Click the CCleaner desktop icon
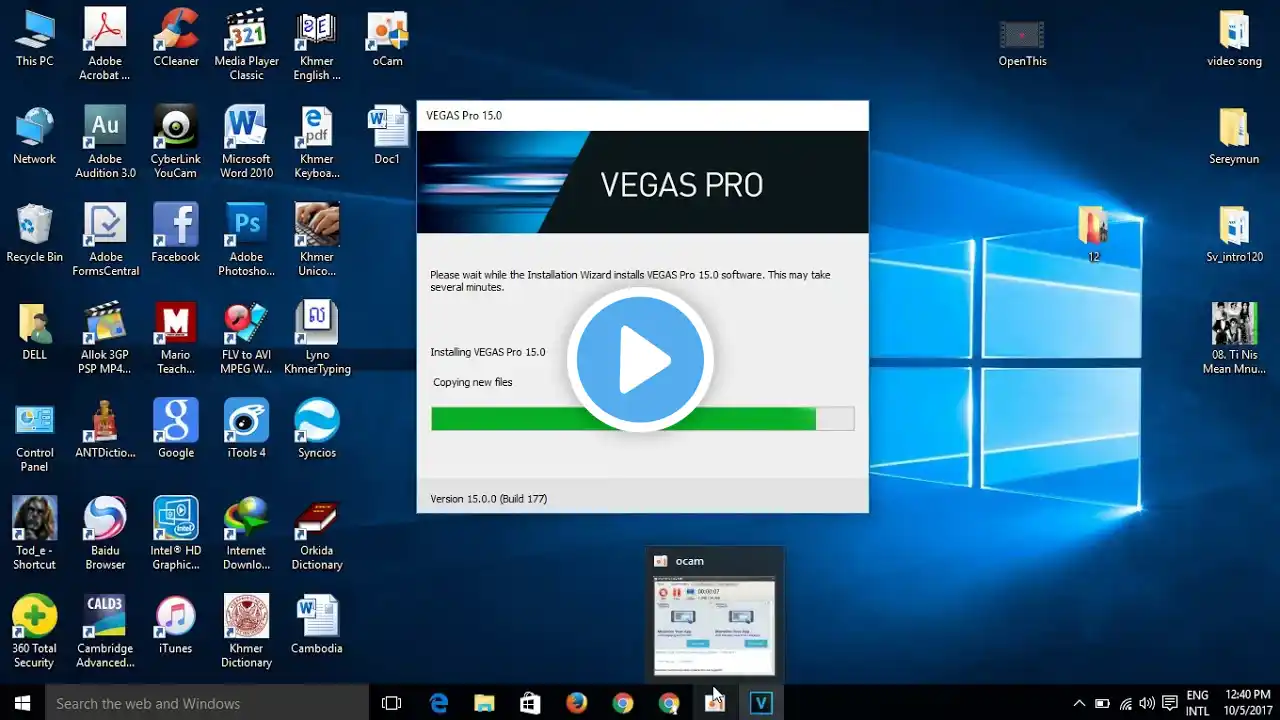The height and width of the screenshot is (720, 1280). point(175,38)
